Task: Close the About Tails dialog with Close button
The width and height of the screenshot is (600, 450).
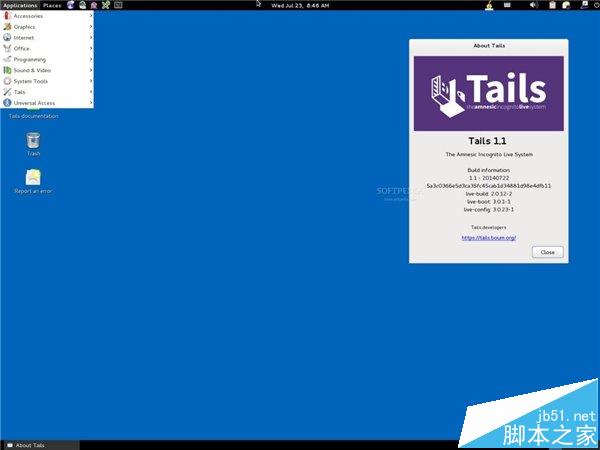Action: [548, 252]
